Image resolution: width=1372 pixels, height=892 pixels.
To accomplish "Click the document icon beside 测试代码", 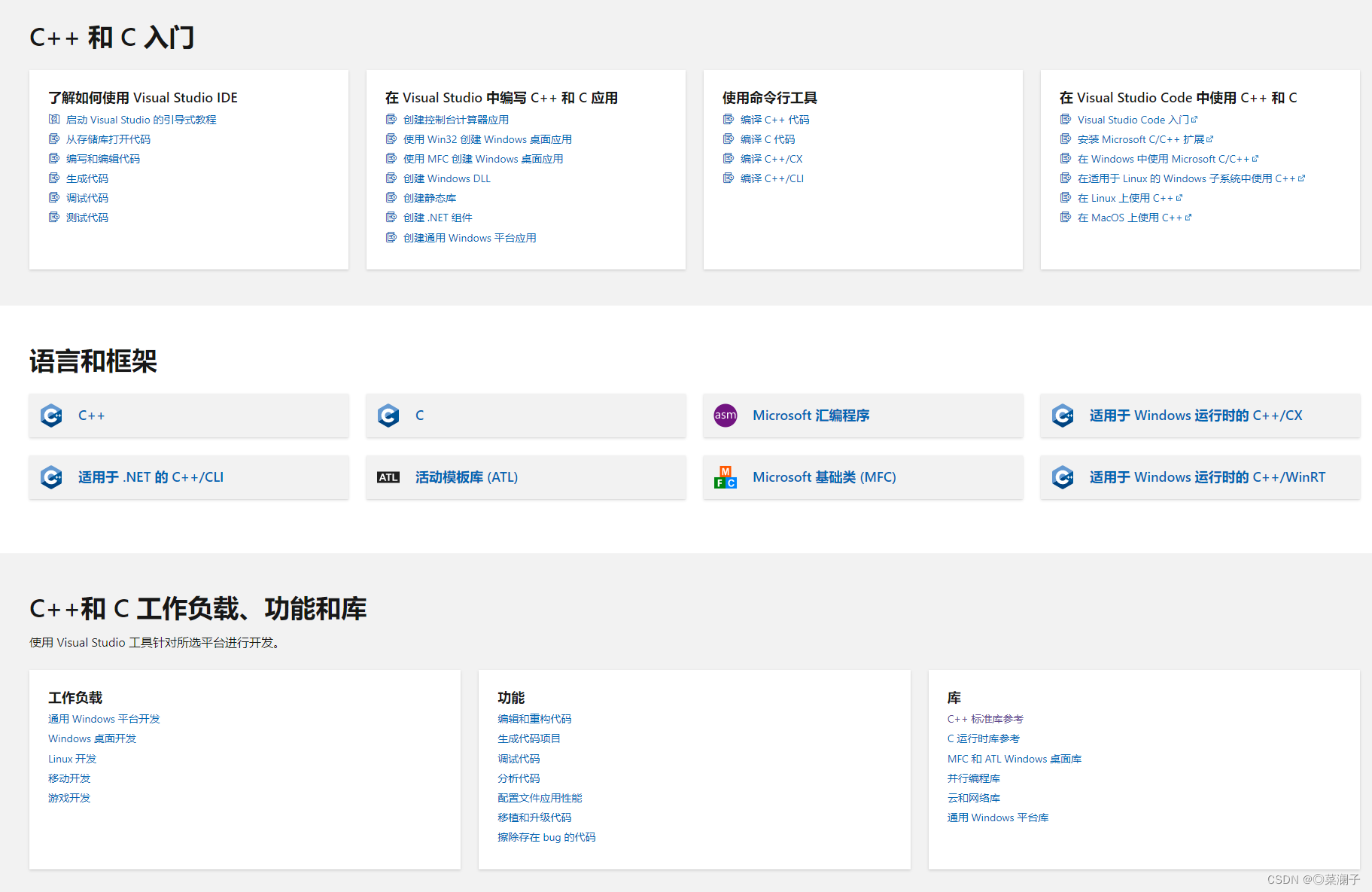I will [x=54, y=217].
